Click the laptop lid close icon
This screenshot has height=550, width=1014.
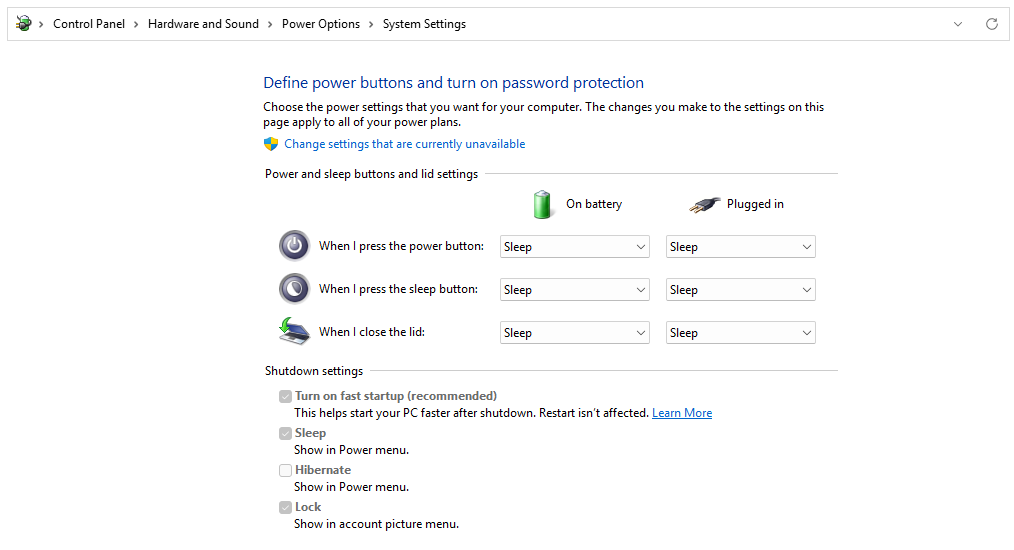point(294,331)
